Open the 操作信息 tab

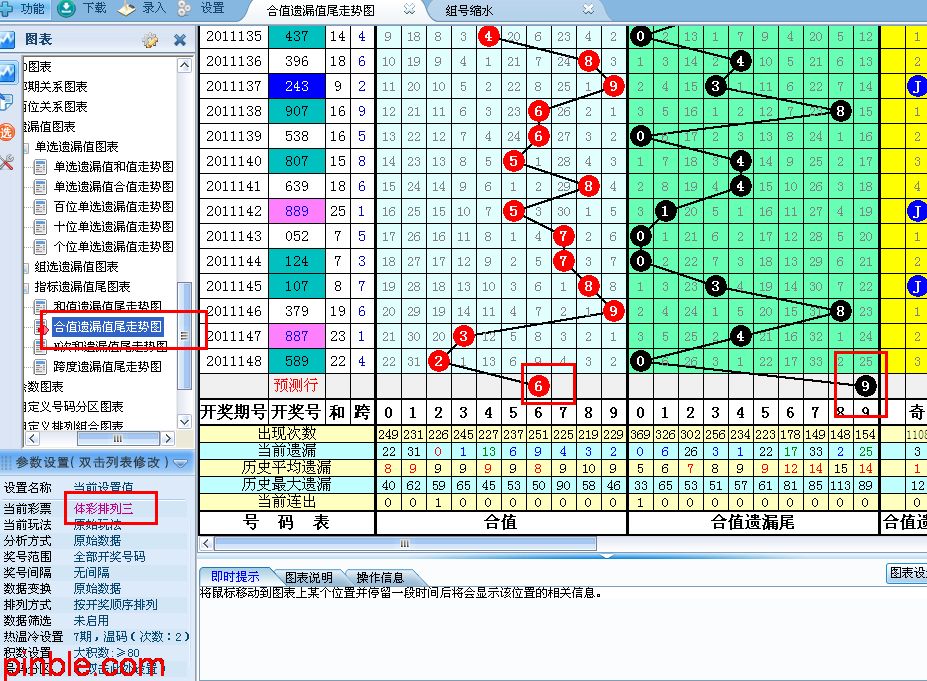(x=380, y=577)
